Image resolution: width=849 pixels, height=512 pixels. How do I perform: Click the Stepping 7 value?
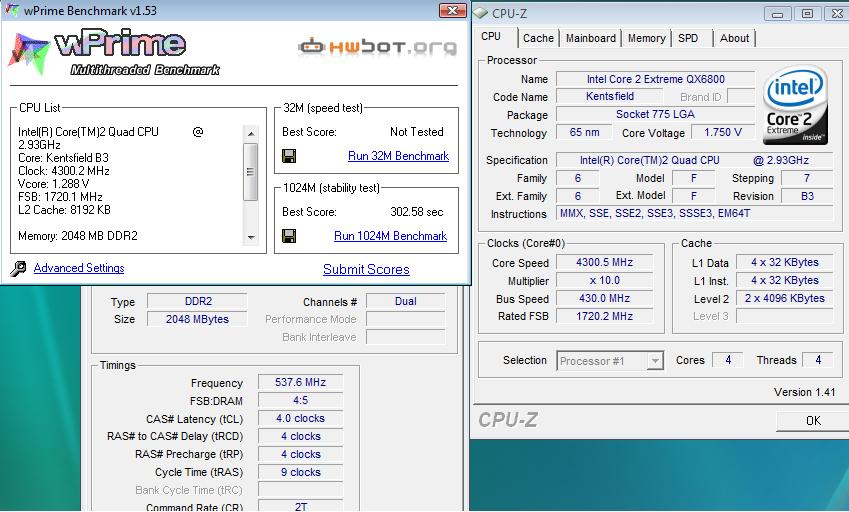pyautogui.click(x=807, y=178)
